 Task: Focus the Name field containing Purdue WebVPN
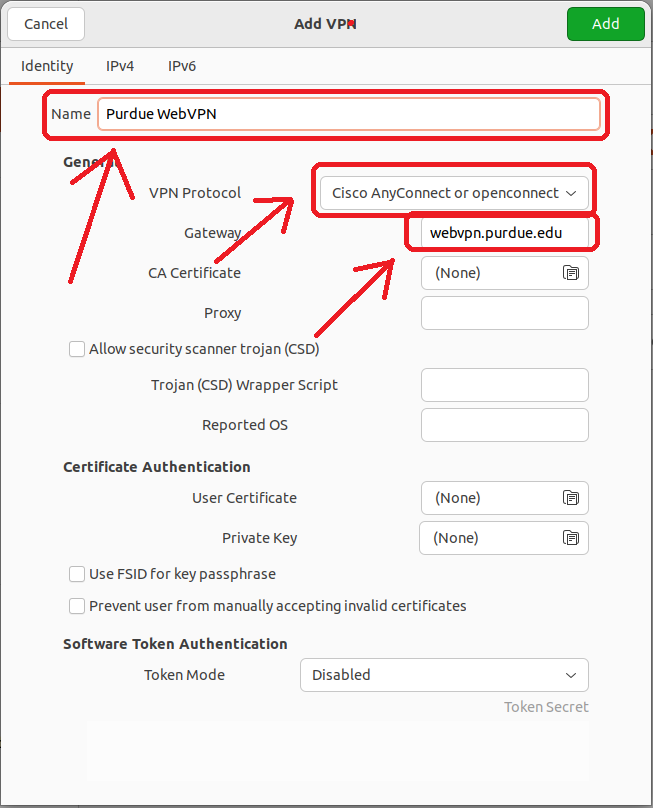pos(348,114)
